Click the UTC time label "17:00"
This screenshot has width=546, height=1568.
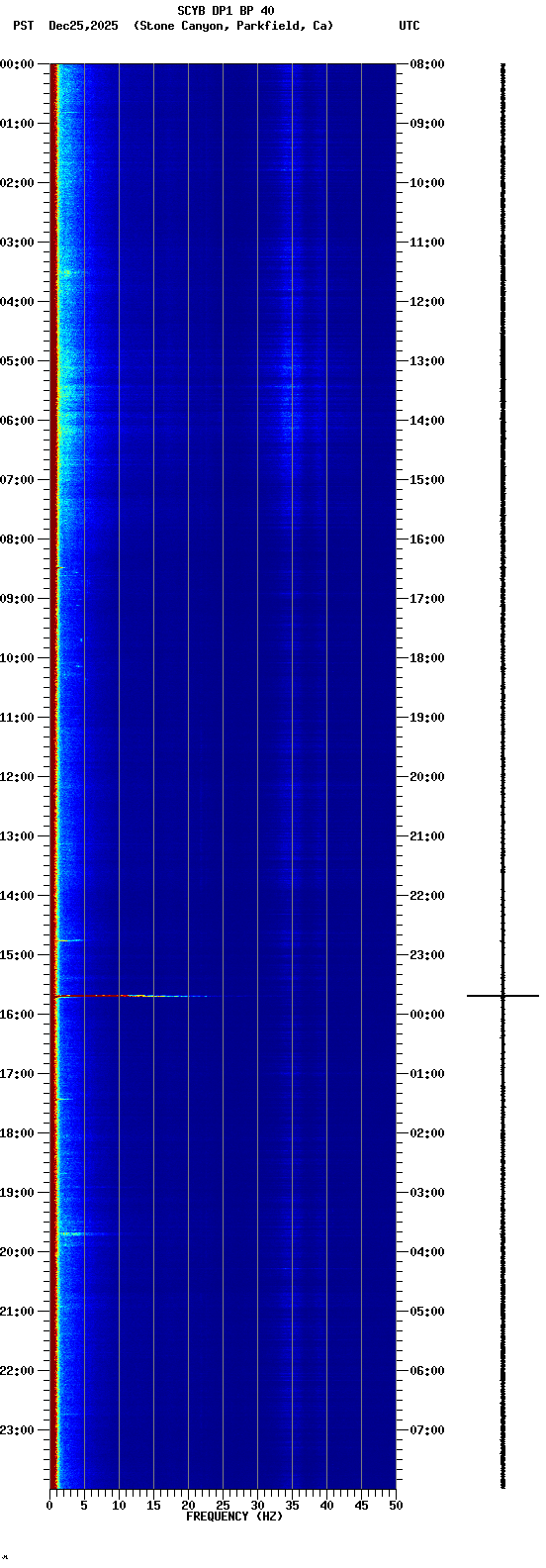[427, 599]
